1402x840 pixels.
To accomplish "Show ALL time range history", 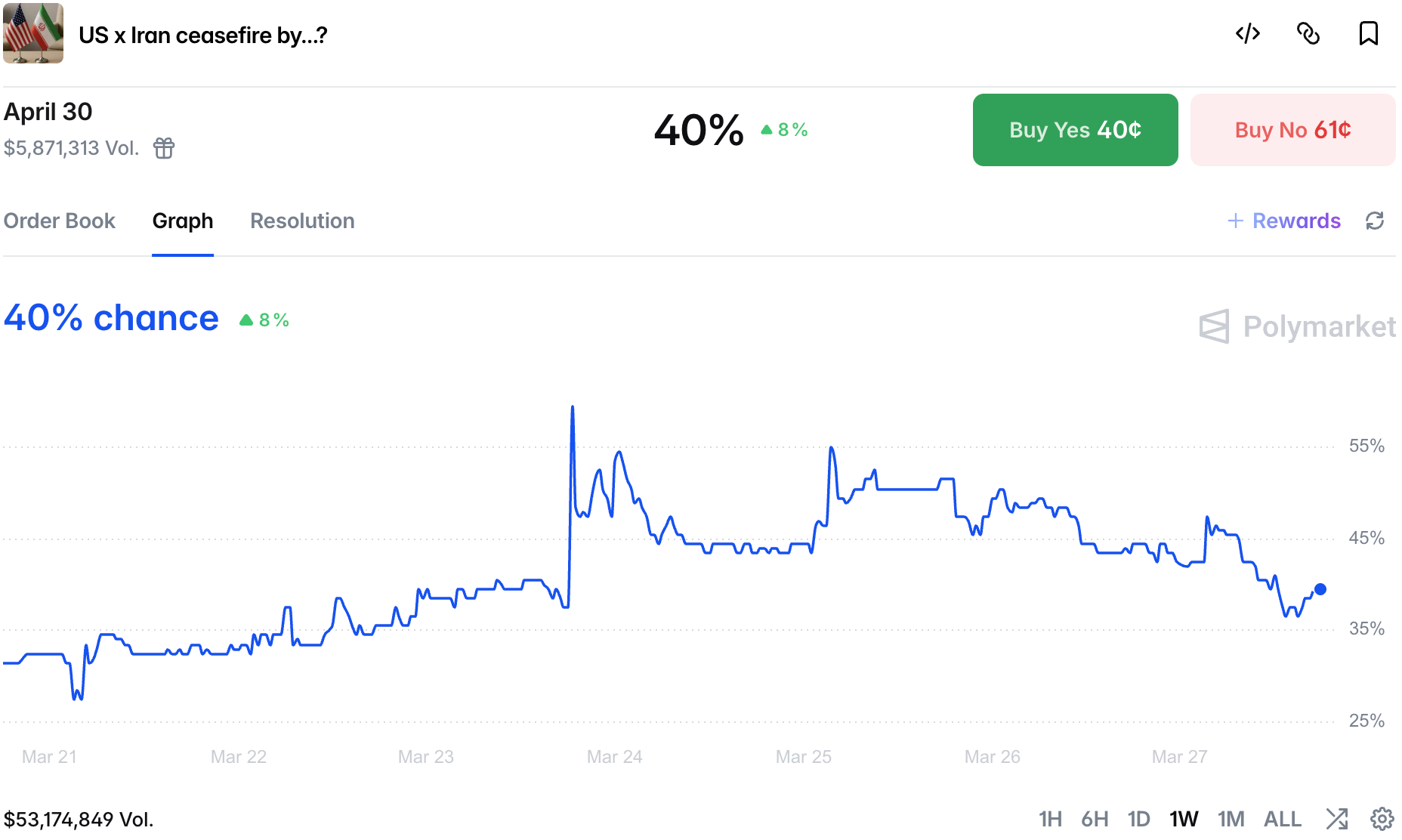I will click(x=1283, y=819).
